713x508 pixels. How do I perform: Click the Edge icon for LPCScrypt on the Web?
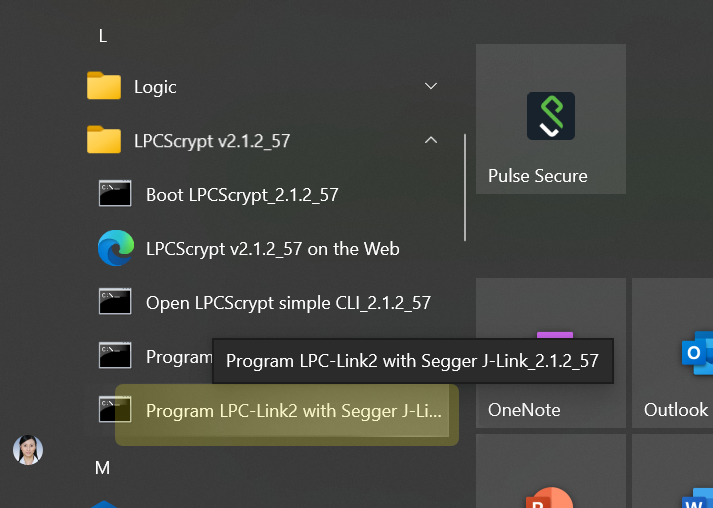click(x=115, y=248)
